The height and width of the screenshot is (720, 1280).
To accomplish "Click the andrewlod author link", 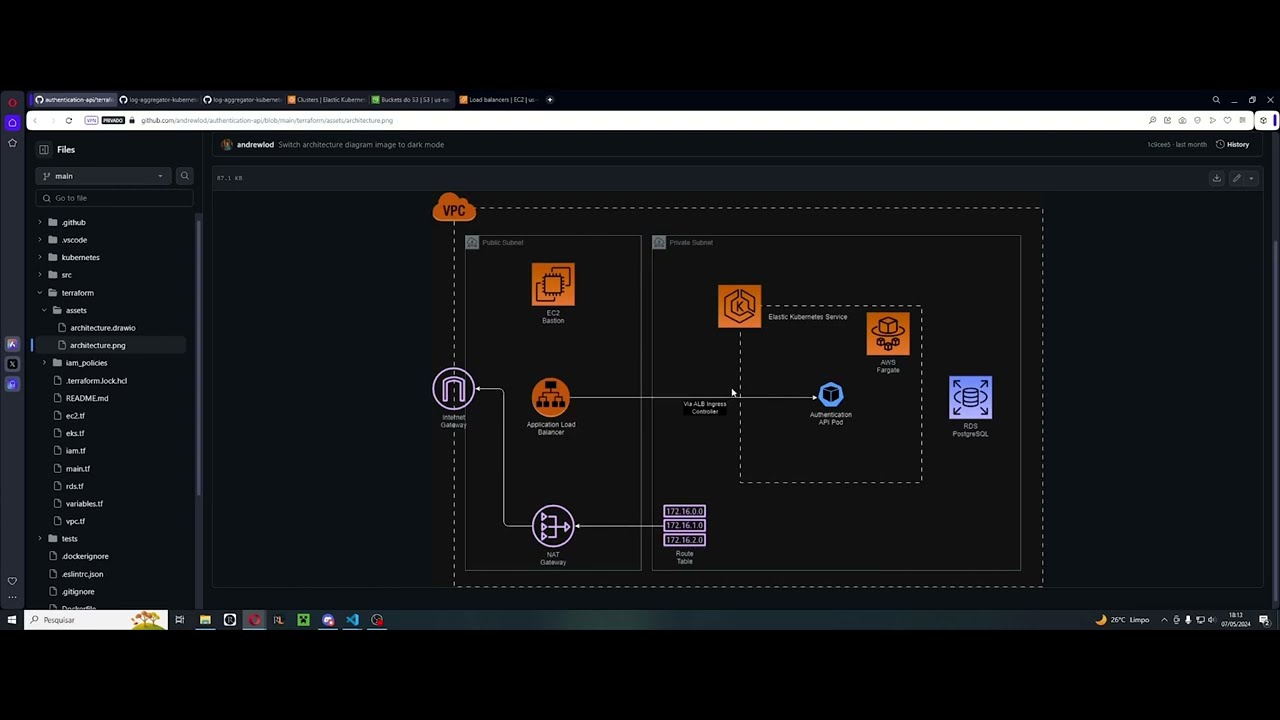I will point(255,145).
